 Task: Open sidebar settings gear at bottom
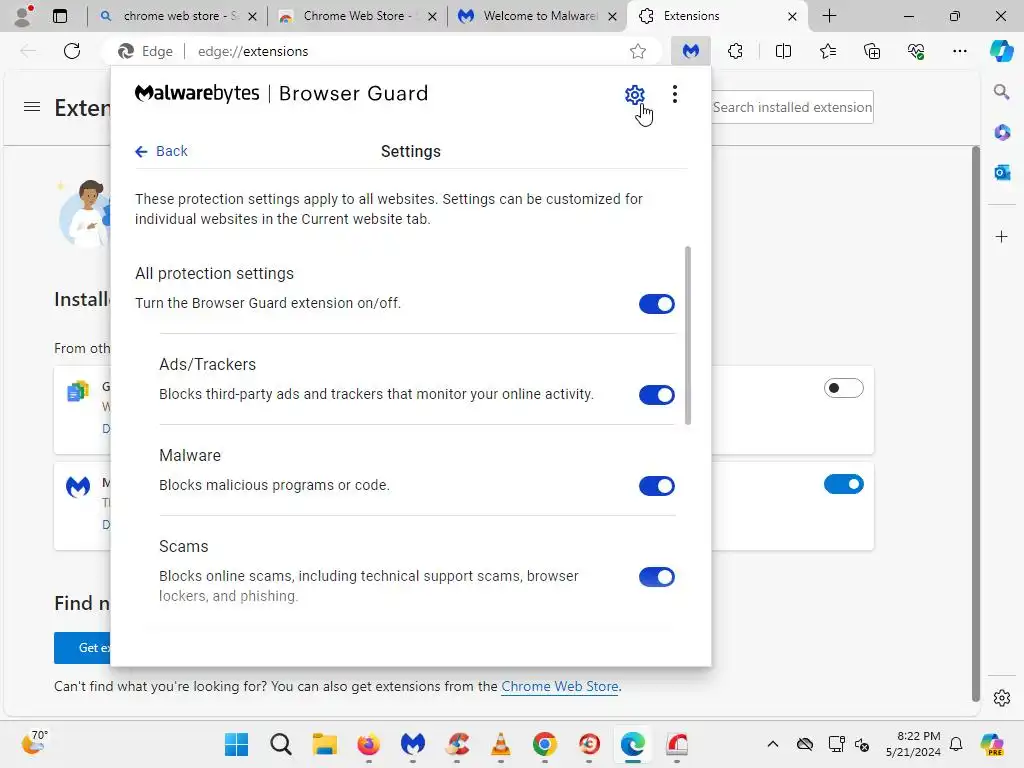[1002, 698]
